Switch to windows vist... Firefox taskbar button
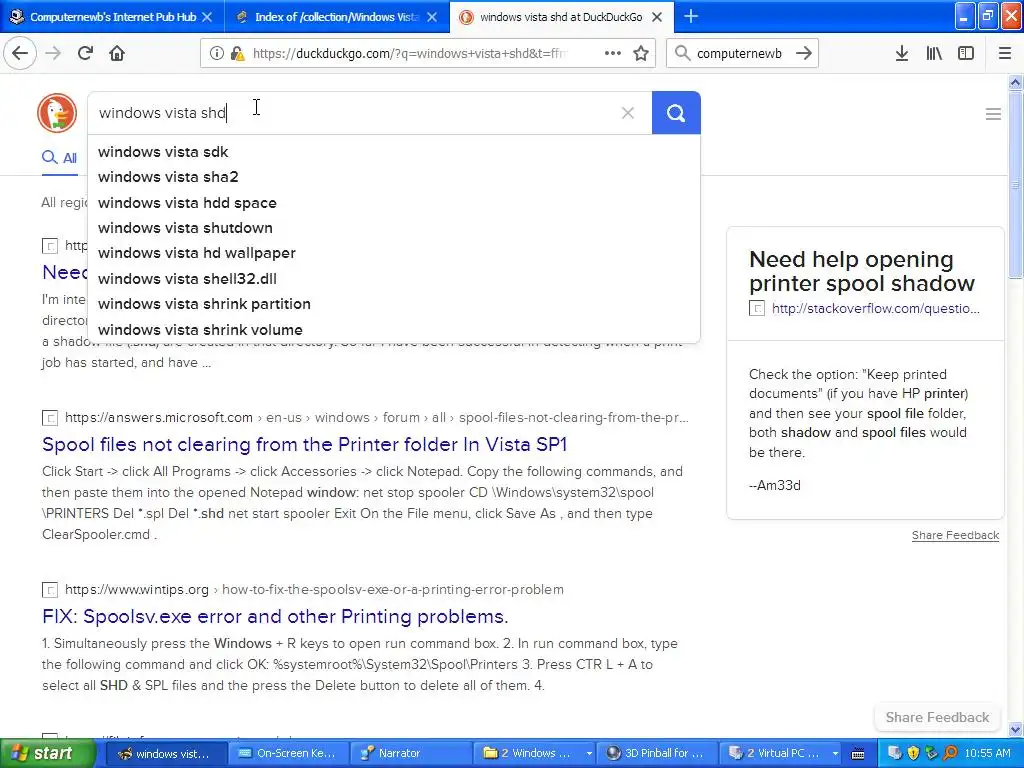The width and height of the screenshot is (1024, 768). 166,753
